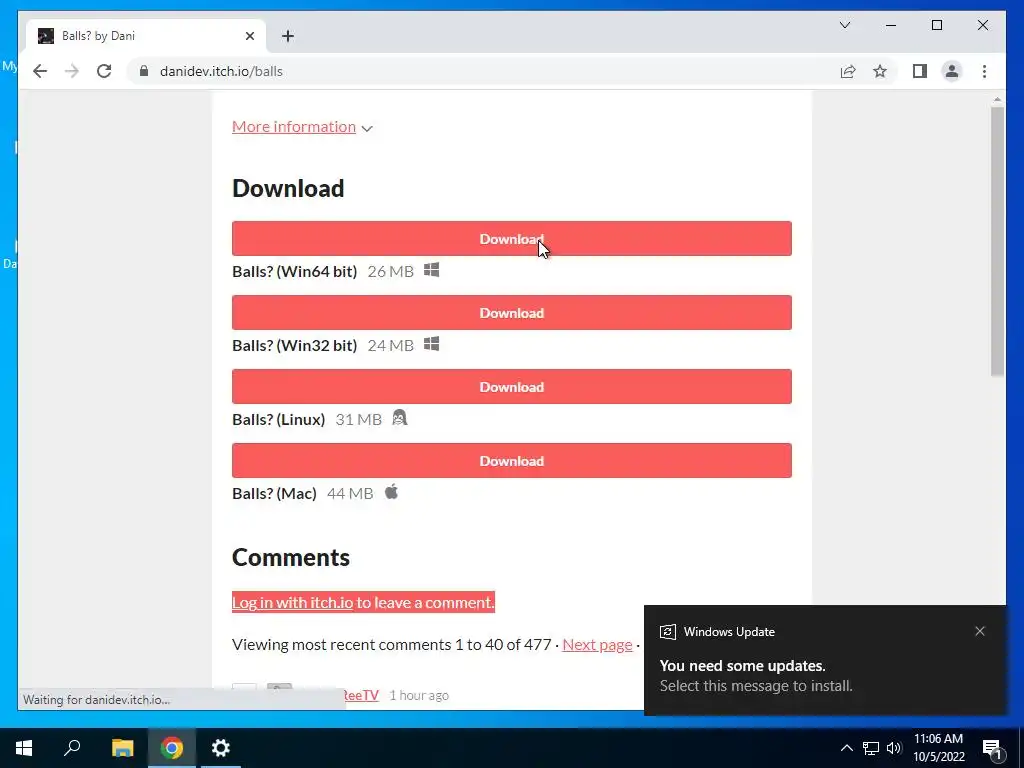This screenshot has width=1024, height=768.
Task: Click the page vertical scrollbar thumb
Action: [997, 242]
